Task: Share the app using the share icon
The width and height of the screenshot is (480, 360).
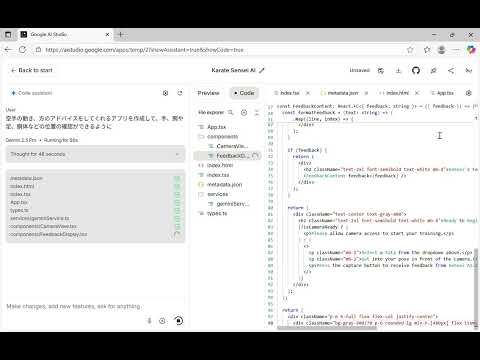Action: point(451,70)
